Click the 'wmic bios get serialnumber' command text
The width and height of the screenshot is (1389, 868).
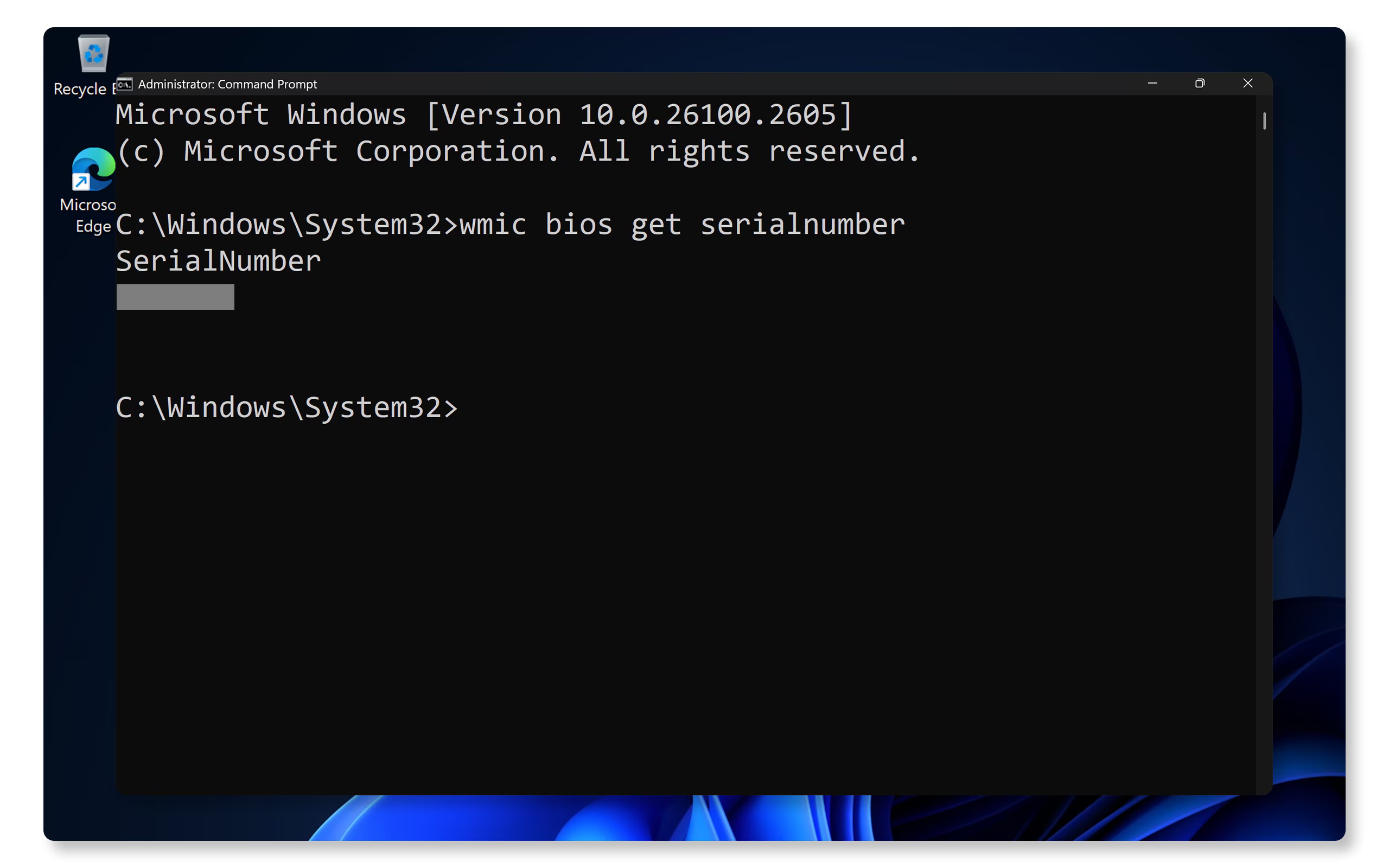pos(681,225)
